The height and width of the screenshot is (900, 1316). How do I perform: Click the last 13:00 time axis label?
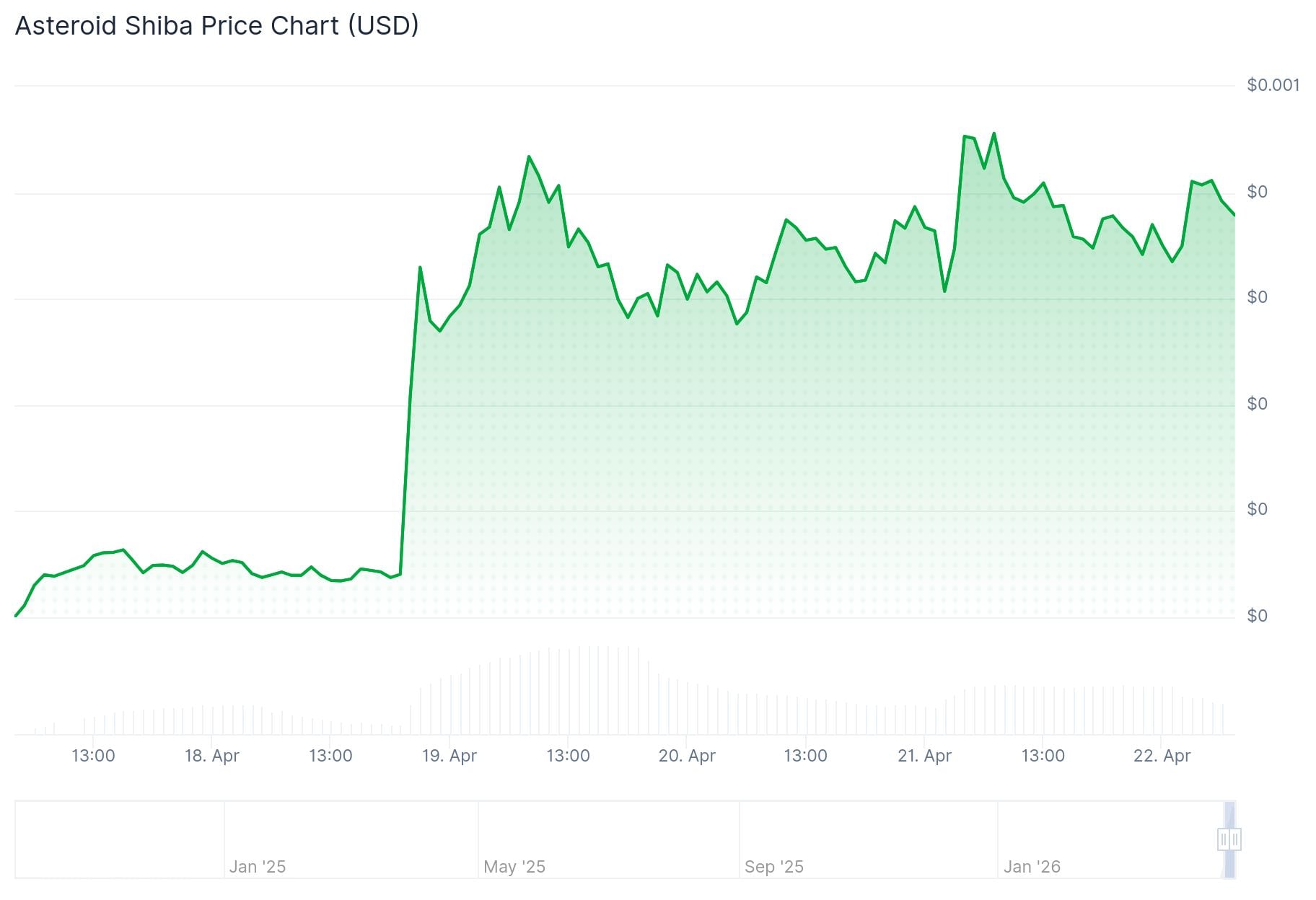coord(1043,756)
